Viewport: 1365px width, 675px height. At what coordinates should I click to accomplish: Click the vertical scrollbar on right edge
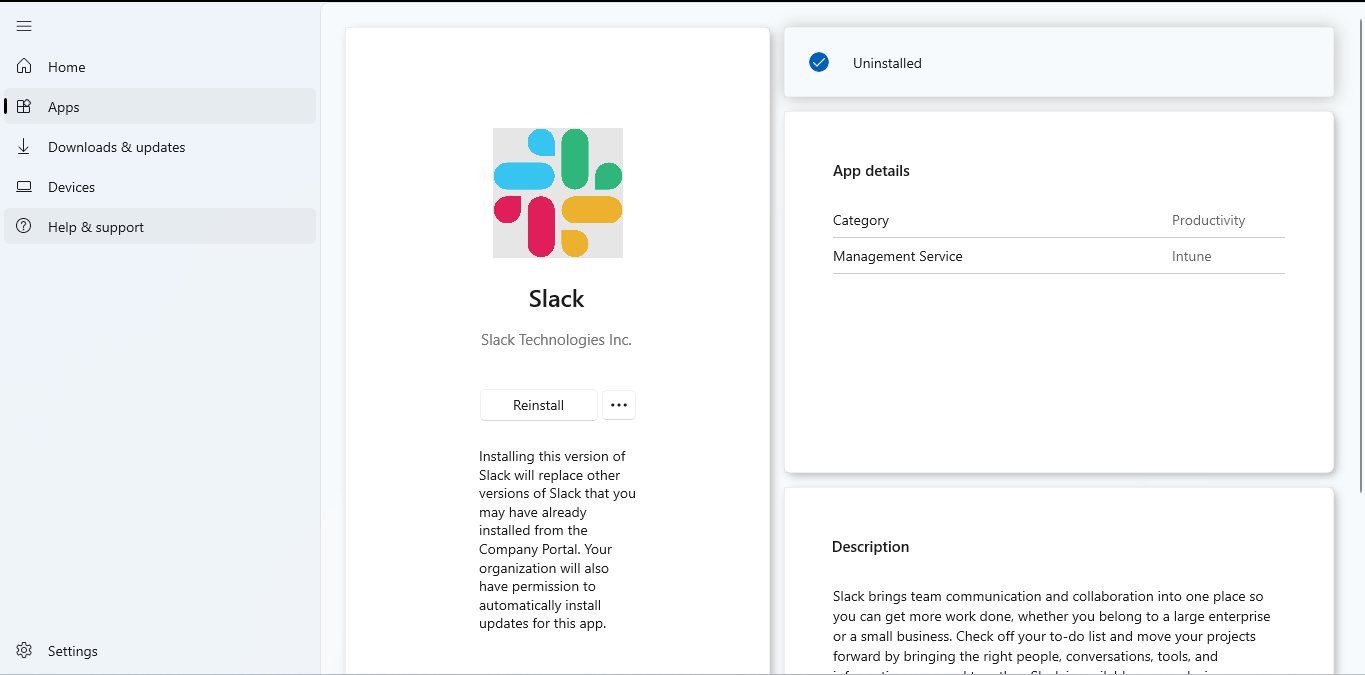1359,257
